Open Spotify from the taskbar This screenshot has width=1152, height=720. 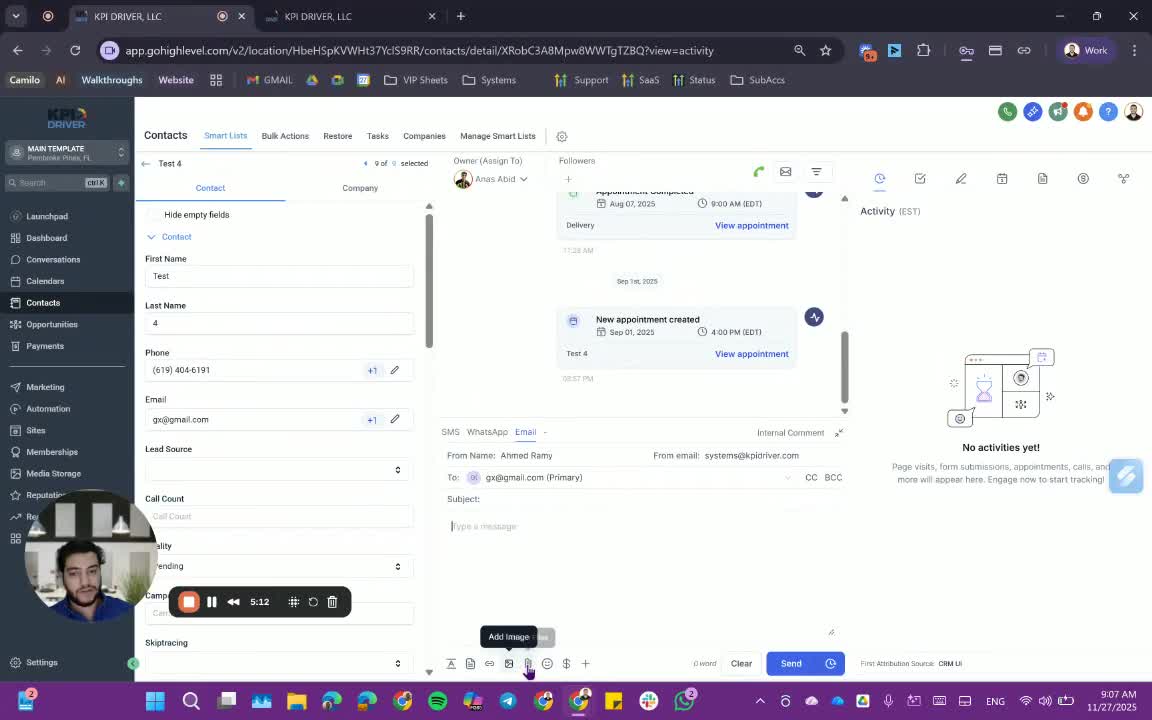click(x=437, y=701)
